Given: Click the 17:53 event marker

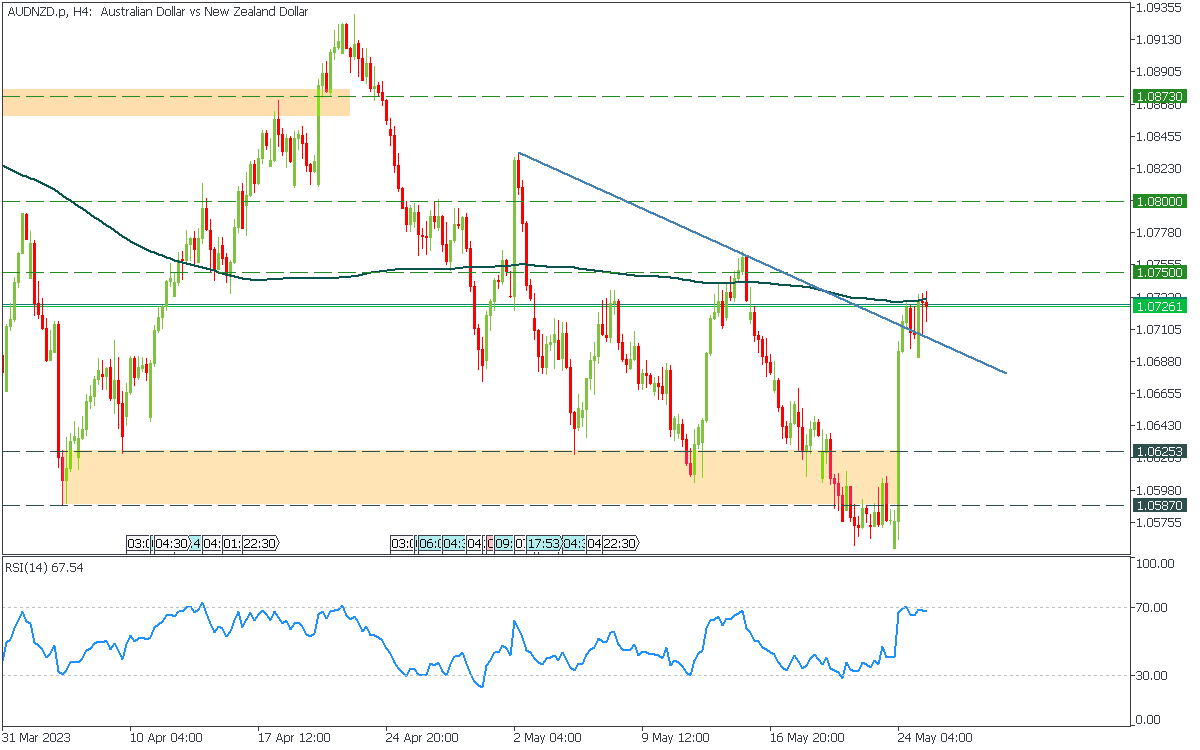Looking at the screenshot, I should point(543,544).
